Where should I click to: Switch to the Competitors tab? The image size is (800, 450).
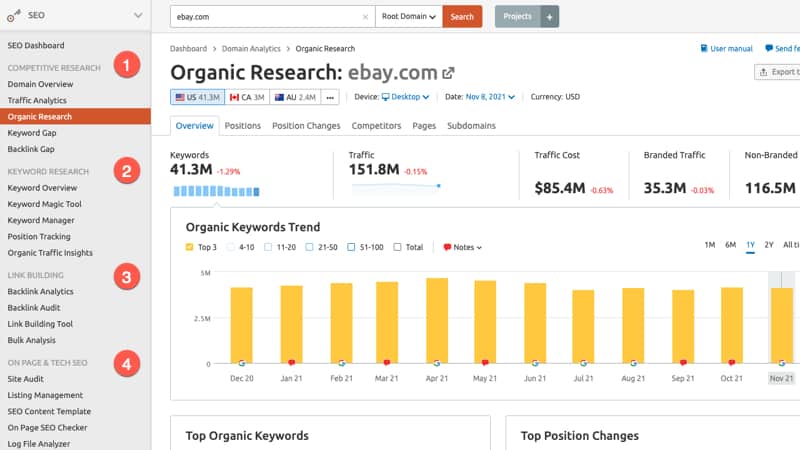[x=376, y=126]
